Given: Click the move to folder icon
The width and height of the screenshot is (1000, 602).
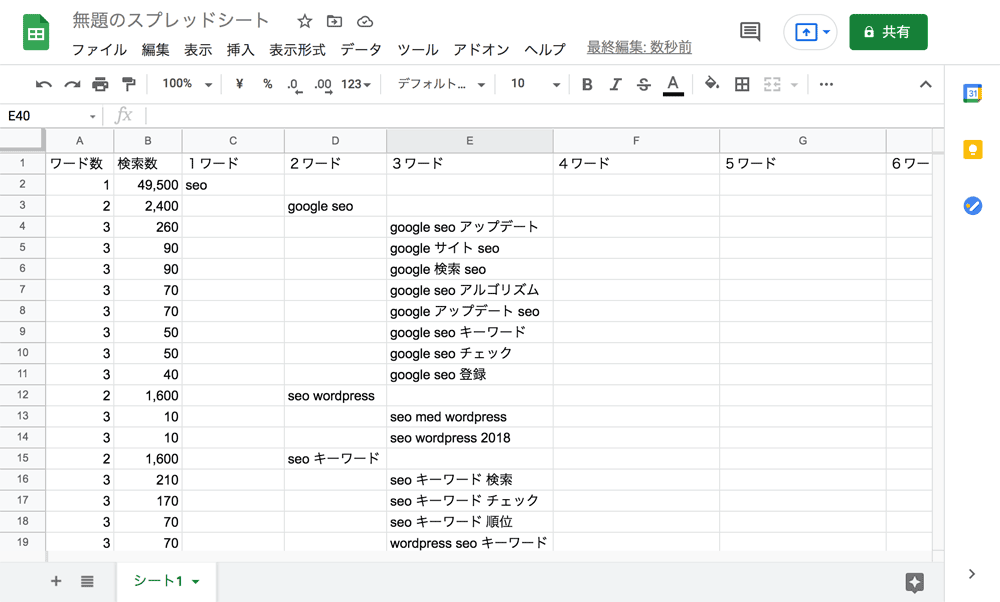Looking at the screenshot, I should pyautogui.click(x=334, y=22).
